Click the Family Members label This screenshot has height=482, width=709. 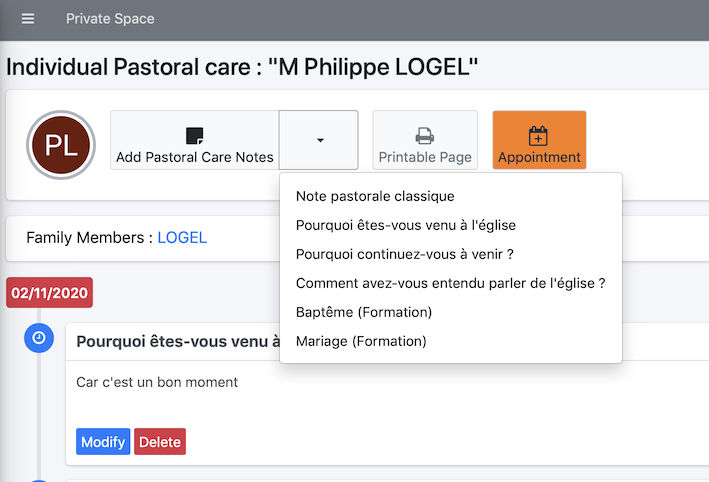(x=90, y=237)
